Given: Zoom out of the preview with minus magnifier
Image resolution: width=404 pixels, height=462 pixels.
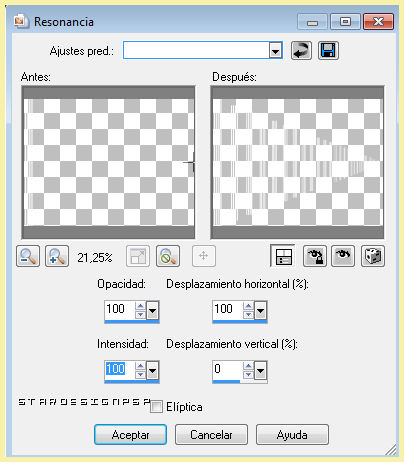Looking at the screenshot, I should [x=28, y=256].
